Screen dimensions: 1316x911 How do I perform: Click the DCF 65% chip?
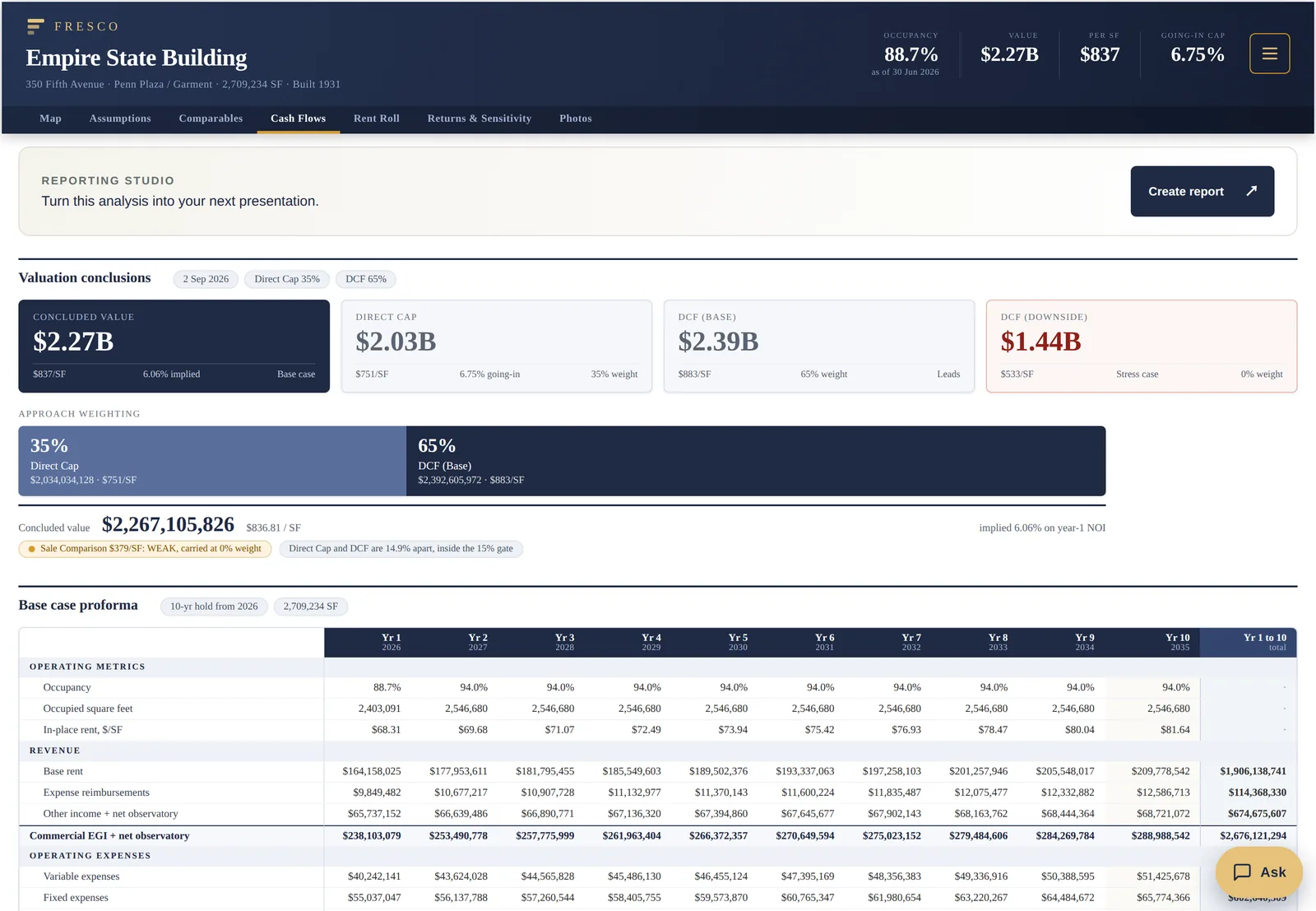[x=366, y=279]
